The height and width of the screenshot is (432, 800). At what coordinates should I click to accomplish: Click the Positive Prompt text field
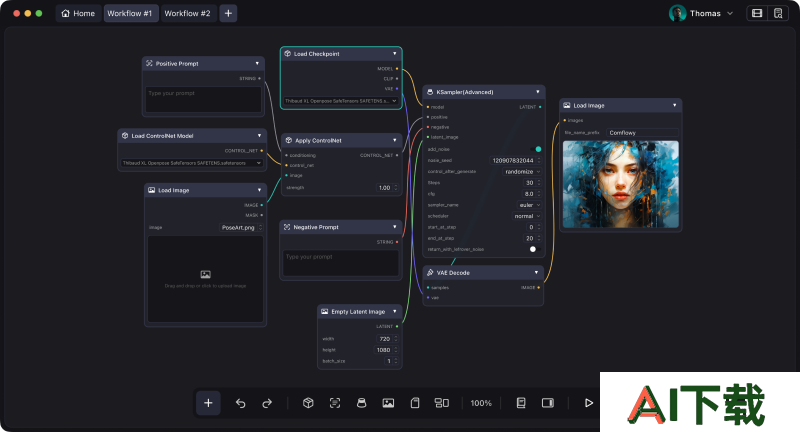coord(202,98)
